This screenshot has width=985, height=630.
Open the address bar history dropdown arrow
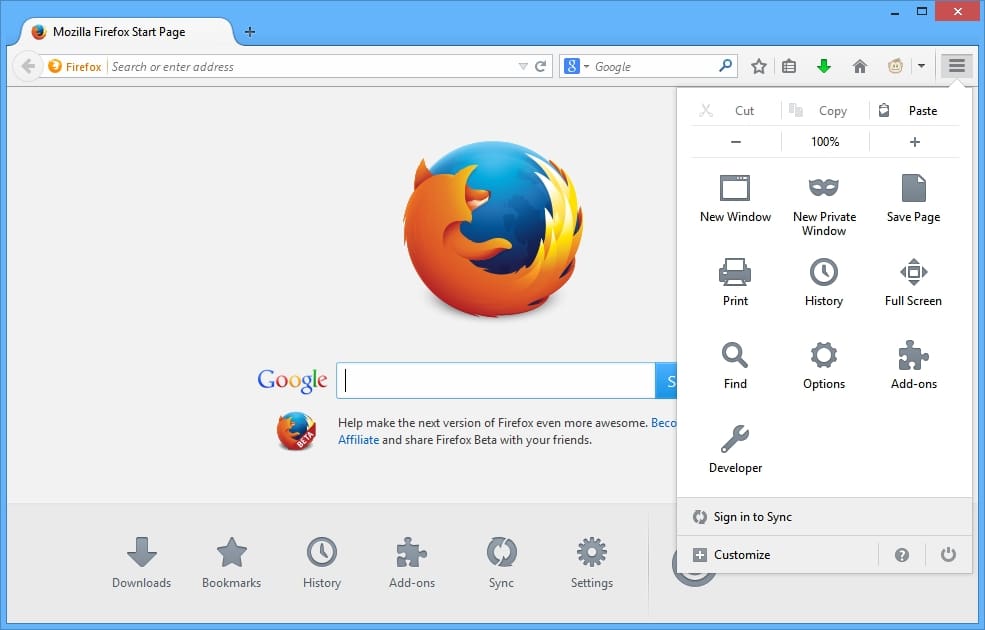[x=522, y=66]
